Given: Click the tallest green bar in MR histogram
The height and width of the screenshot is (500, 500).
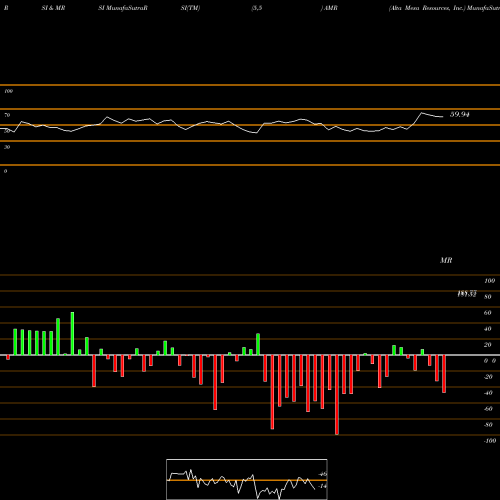Looking at the screenshot, I should pyautogui.click(x=72, y=333).
